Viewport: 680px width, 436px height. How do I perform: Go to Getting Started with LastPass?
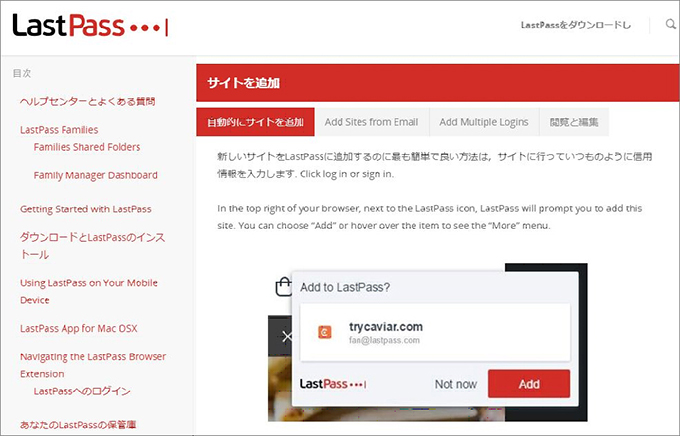point(85,209)
